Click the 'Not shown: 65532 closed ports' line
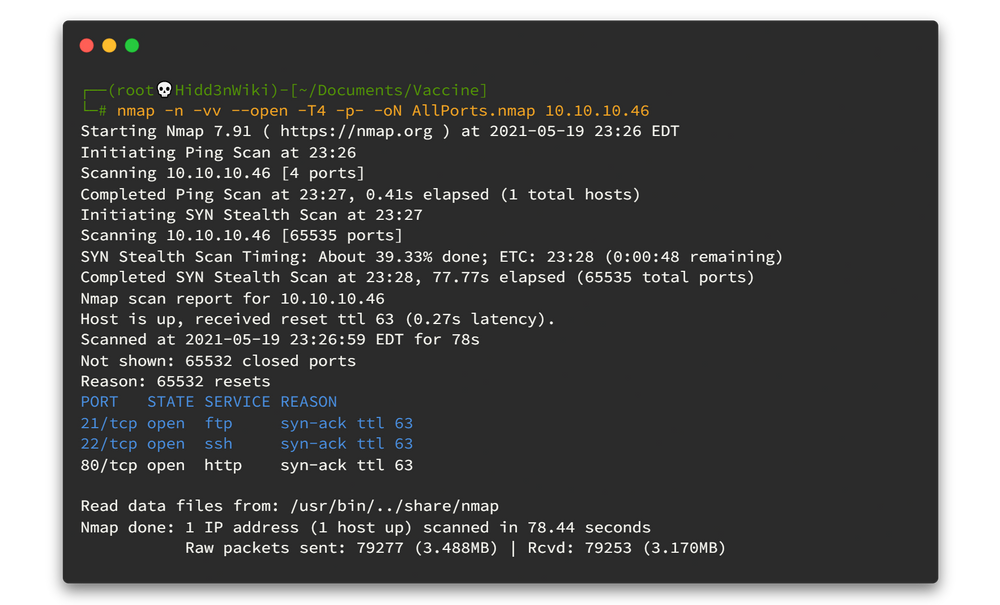1000x605 pixels. [218, 360]
